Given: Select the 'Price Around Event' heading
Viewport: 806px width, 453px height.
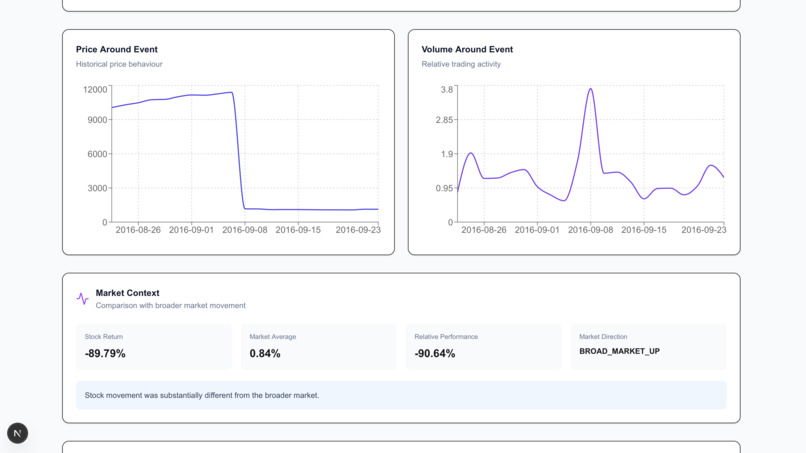Looking at the screenshot, I should pos(117,49).
